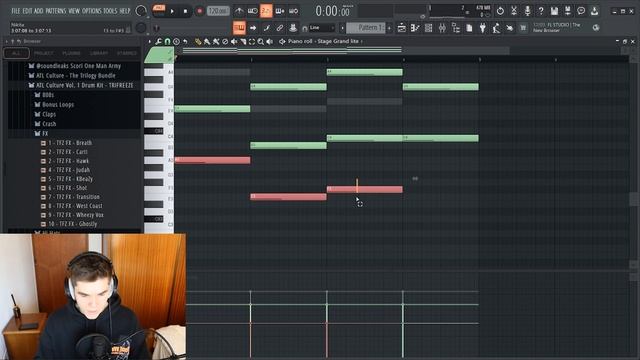Open the OPTIONS menu
640x360 pixels.
pos(91,11)
